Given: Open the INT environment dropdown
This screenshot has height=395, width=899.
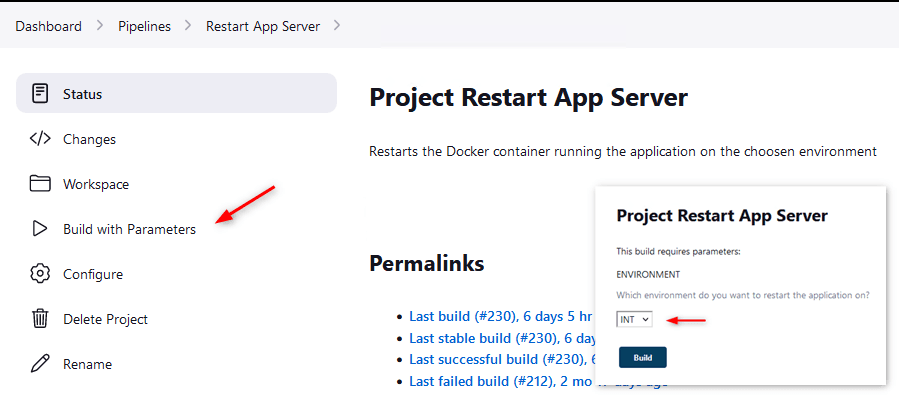Looking at the screenshot, I should pos(635,319).
